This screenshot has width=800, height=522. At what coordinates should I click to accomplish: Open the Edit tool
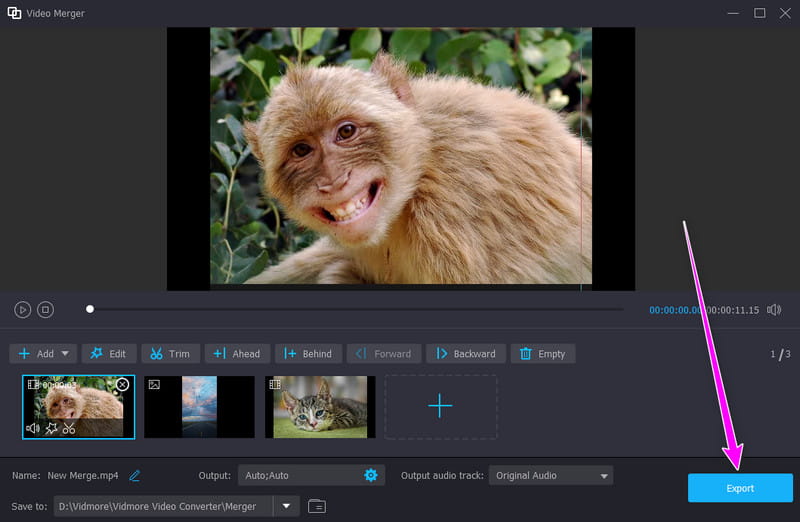pyautogui.click(x=109, y=354)
